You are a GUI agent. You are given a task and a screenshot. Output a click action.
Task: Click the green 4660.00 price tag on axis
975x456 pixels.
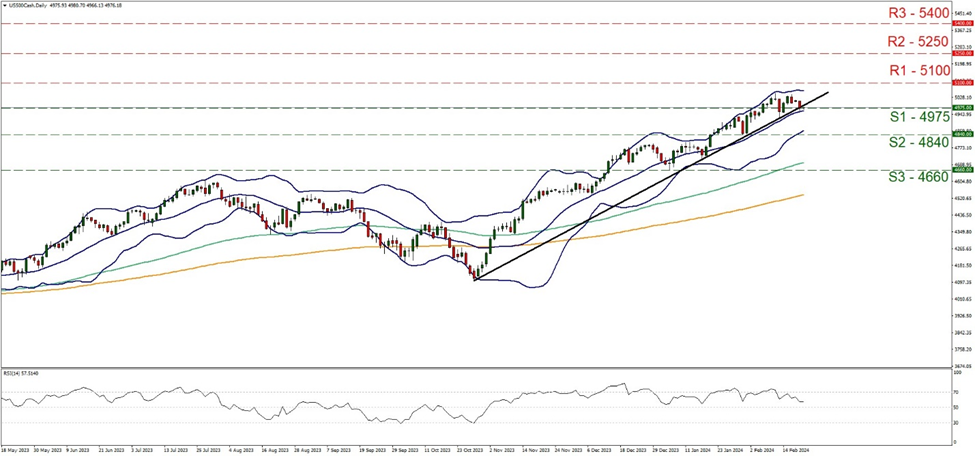961,170
